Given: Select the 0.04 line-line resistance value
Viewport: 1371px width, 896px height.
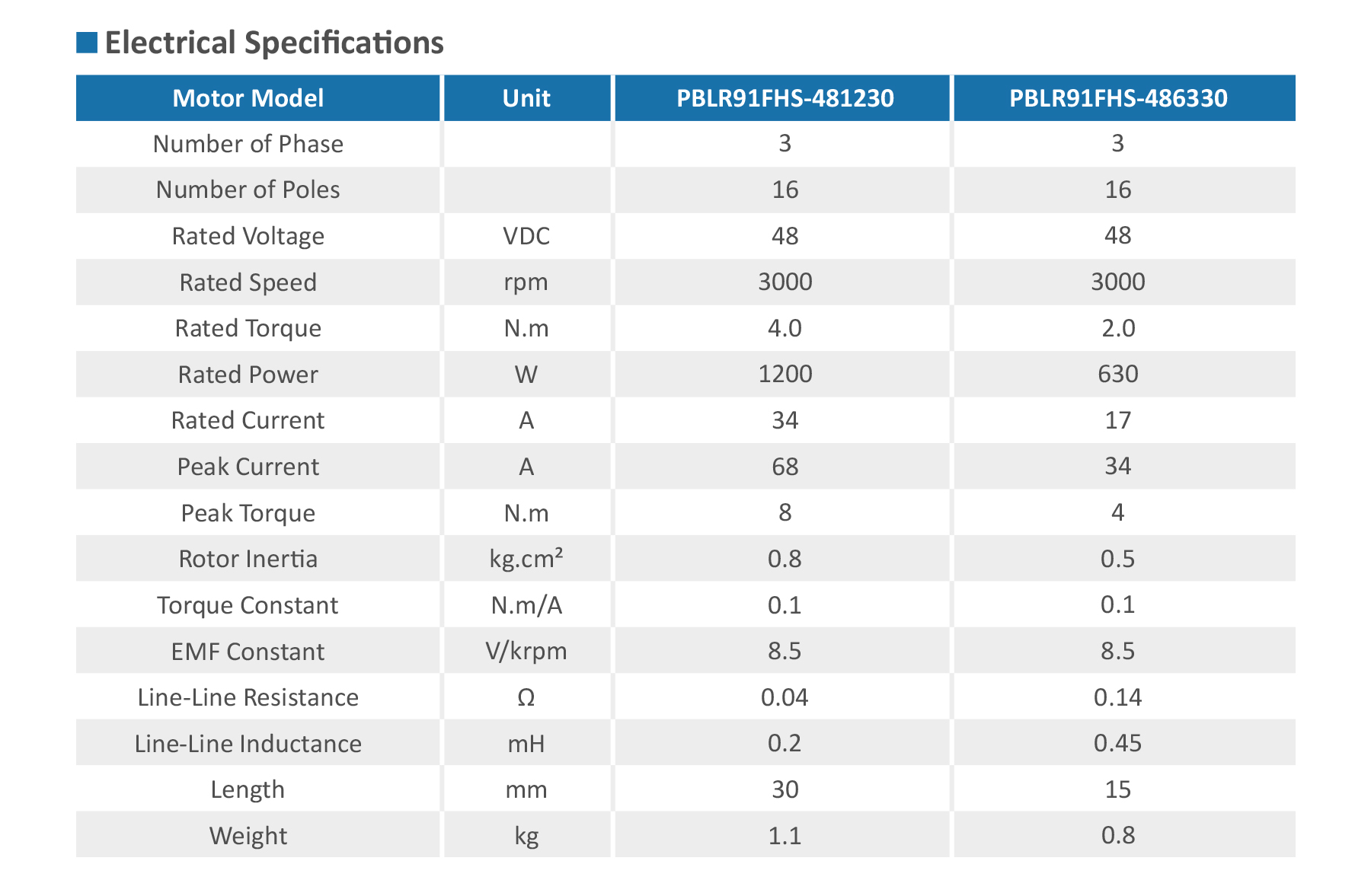Looking at the screenshot, I should [x=785, y=697].
